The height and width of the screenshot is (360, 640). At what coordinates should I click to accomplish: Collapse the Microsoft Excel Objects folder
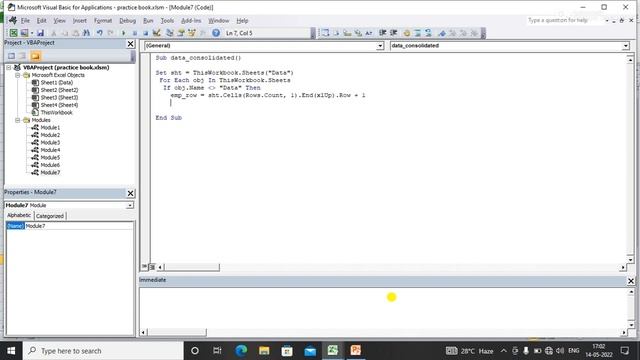click(18, 75)
